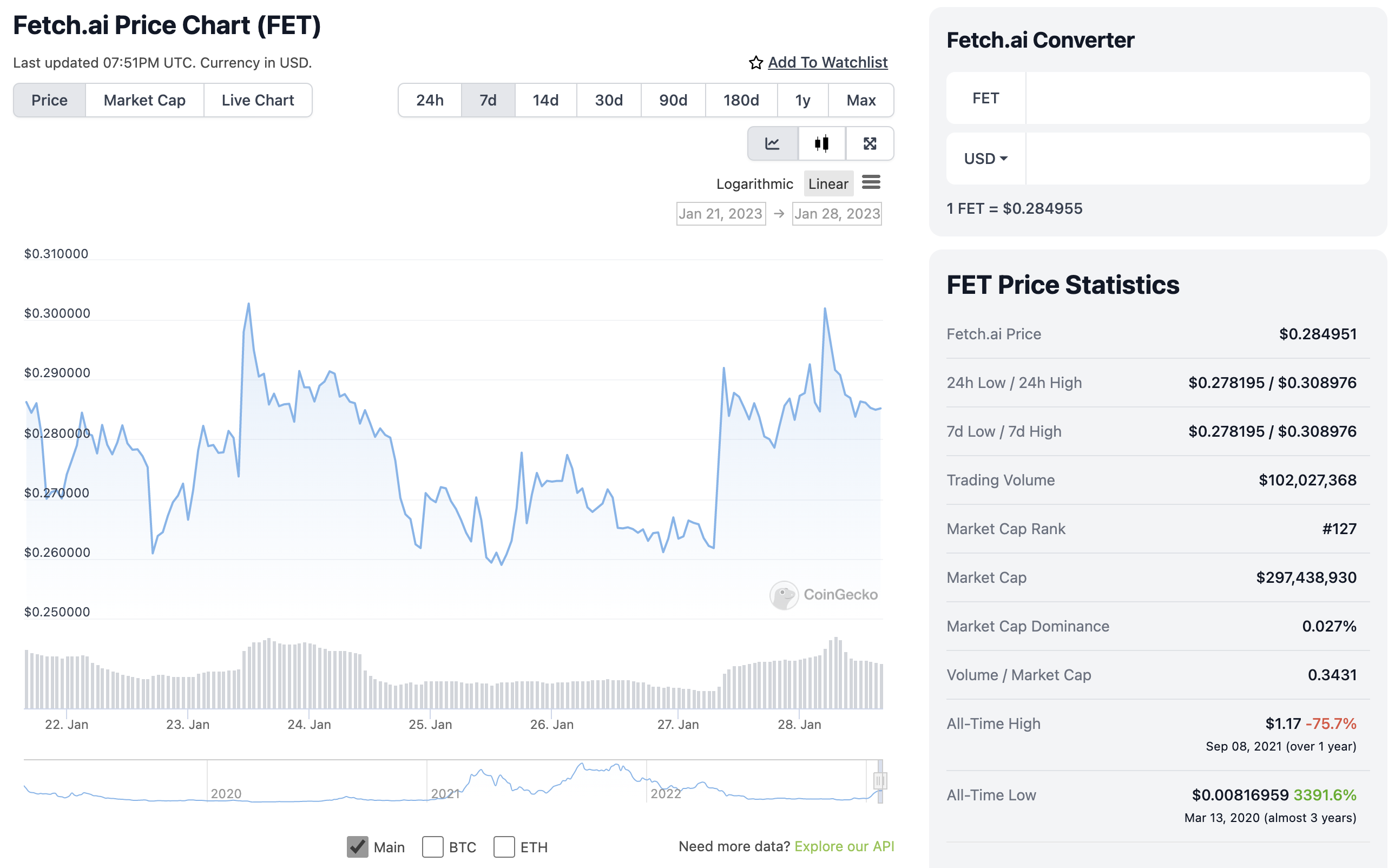Select the 30d time range tab

point(609,101)
